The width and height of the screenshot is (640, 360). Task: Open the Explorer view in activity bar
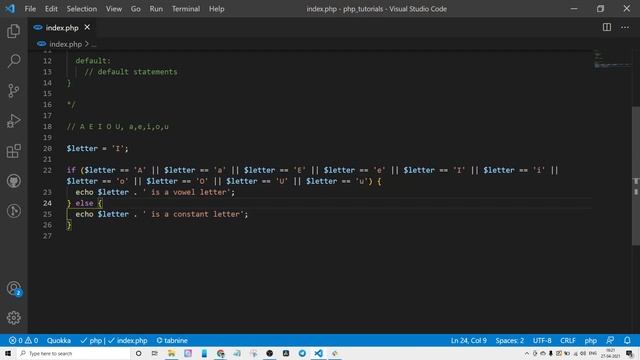[x=13, y=31]
